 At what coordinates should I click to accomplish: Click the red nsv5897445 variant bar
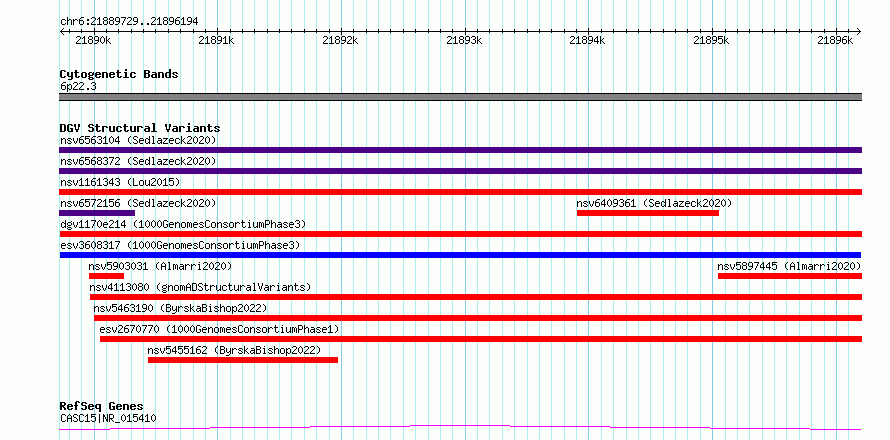click(x=790, y=276)
